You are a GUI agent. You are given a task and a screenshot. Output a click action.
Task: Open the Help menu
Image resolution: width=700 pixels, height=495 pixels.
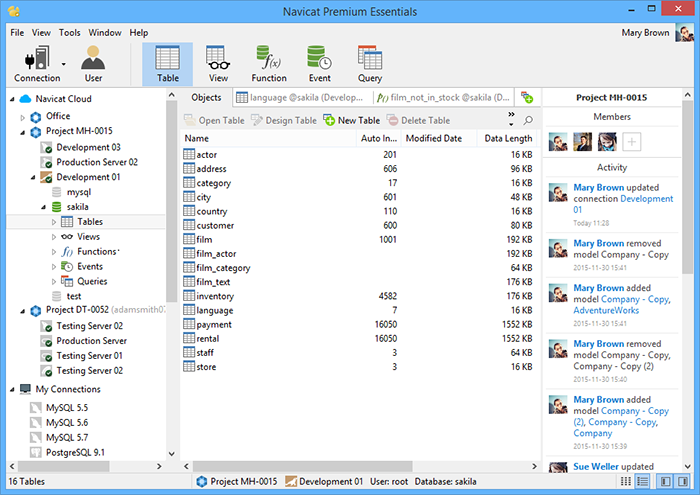point(139,33)
